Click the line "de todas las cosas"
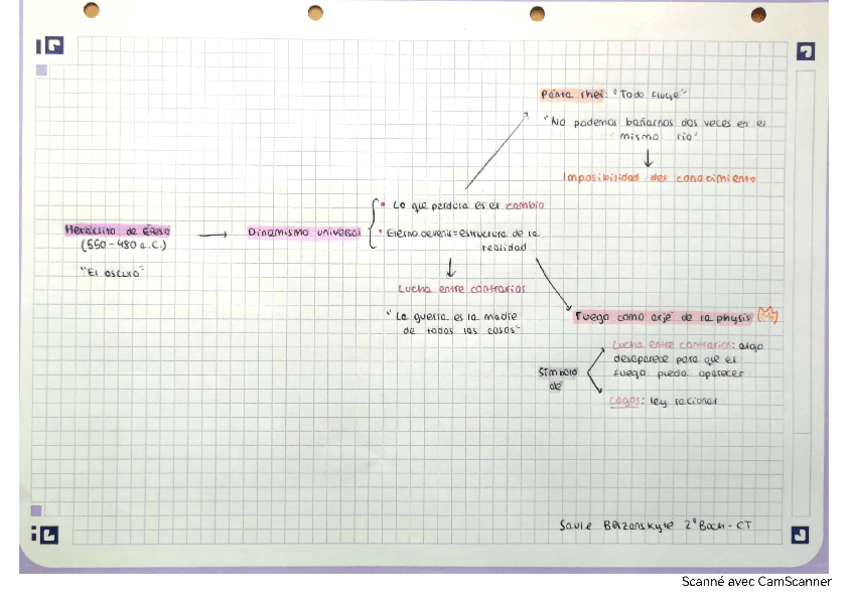 (461, 330)
